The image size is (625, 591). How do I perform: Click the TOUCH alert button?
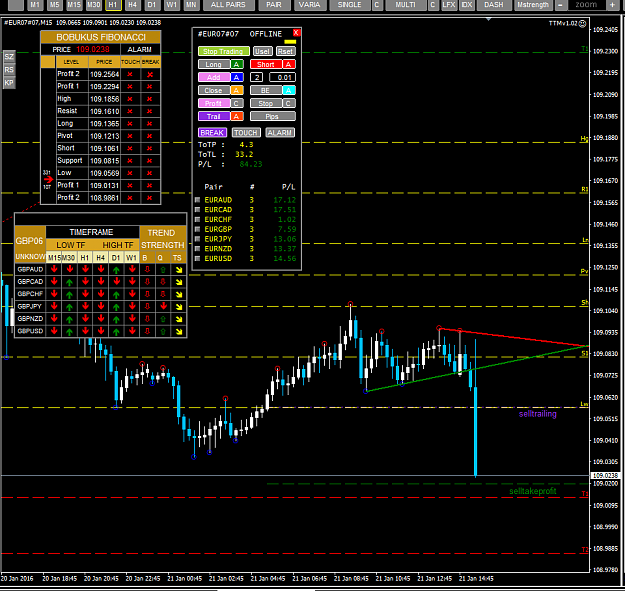pyautogui.click(x=246, y=133)
